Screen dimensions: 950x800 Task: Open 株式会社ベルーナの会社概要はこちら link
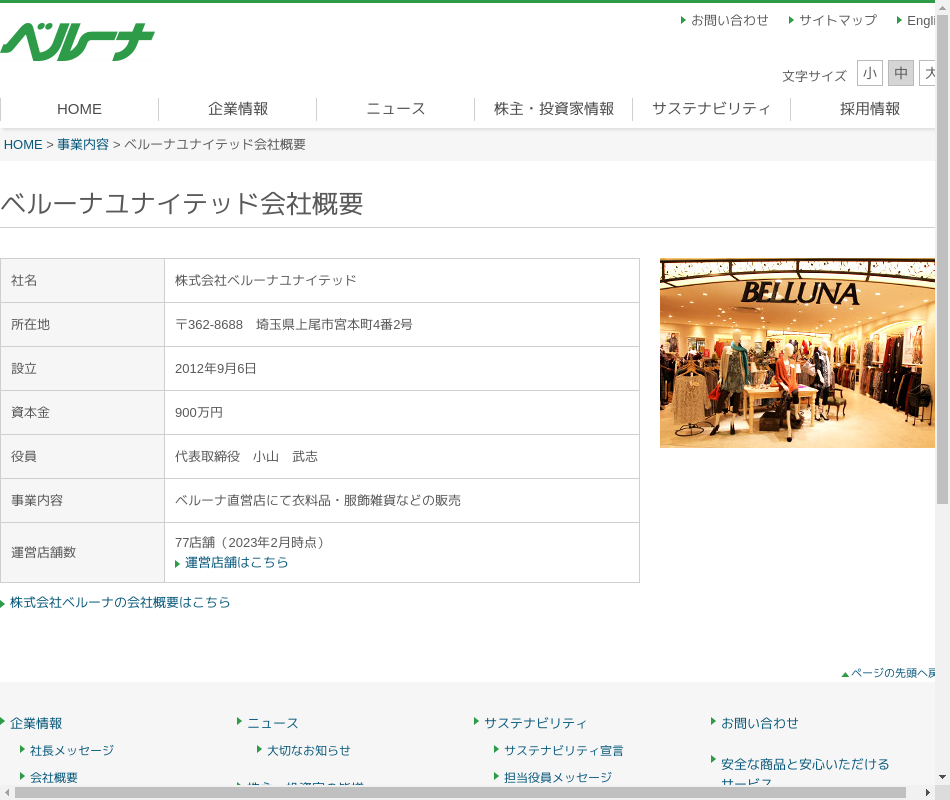[x=120, y=603]
